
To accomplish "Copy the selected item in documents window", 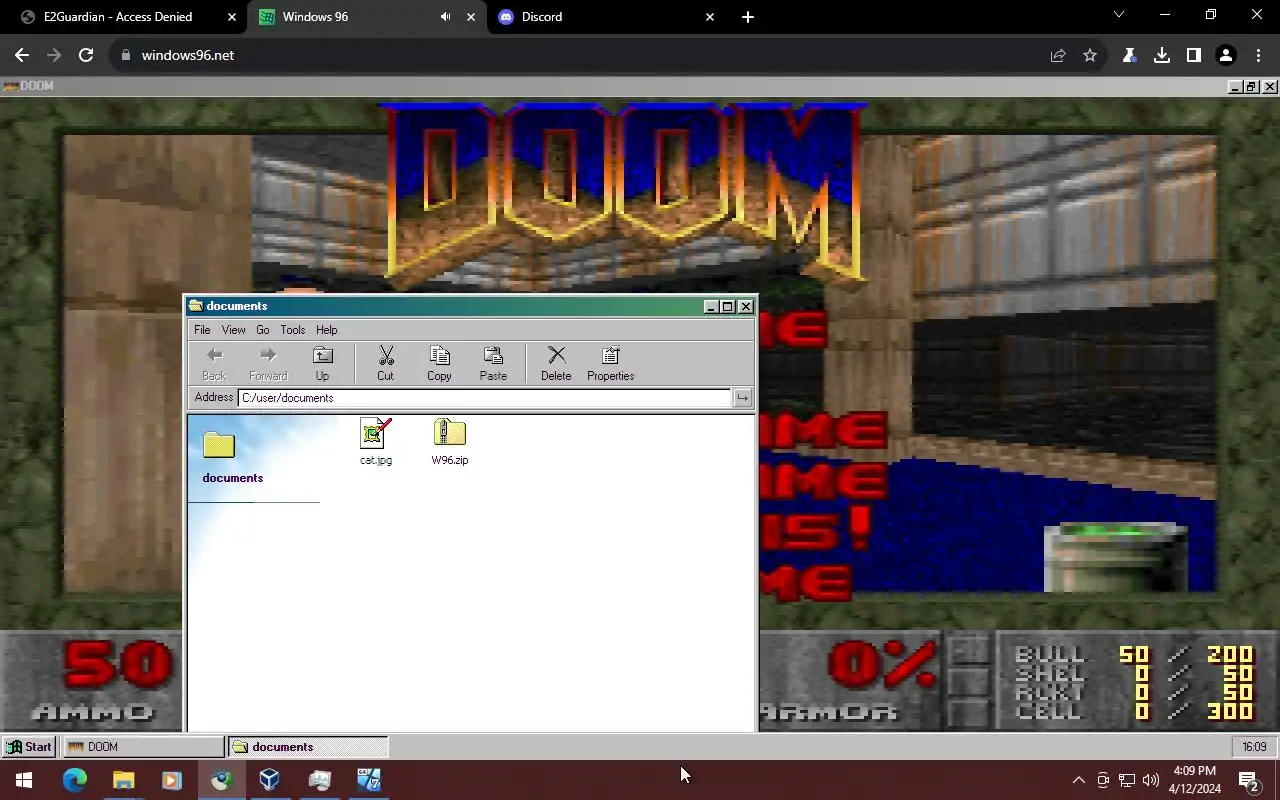I will click(x=439, y=364).
